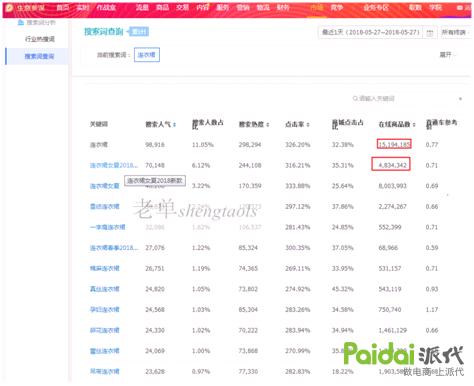Click online products value 68,966
The width and height of the screenshot is (474, 386).
388,248
